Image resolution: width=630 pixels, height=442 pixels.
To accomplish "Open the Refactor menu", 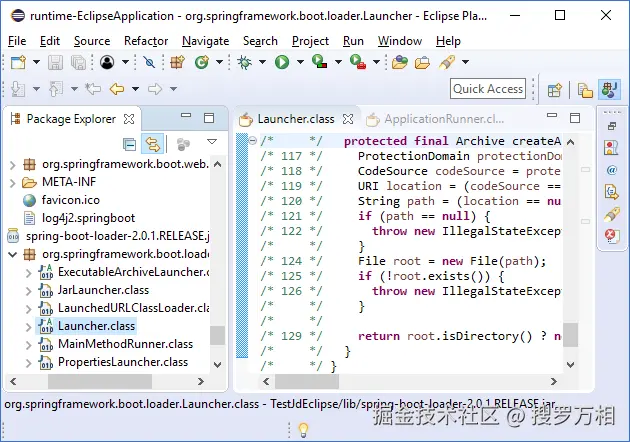I will tap(146, 41).
